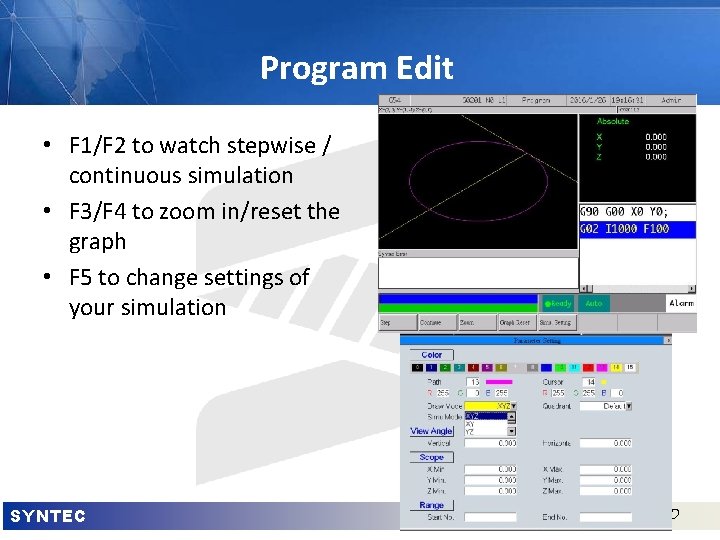Click the Step function key button

[x=398, y=322]
